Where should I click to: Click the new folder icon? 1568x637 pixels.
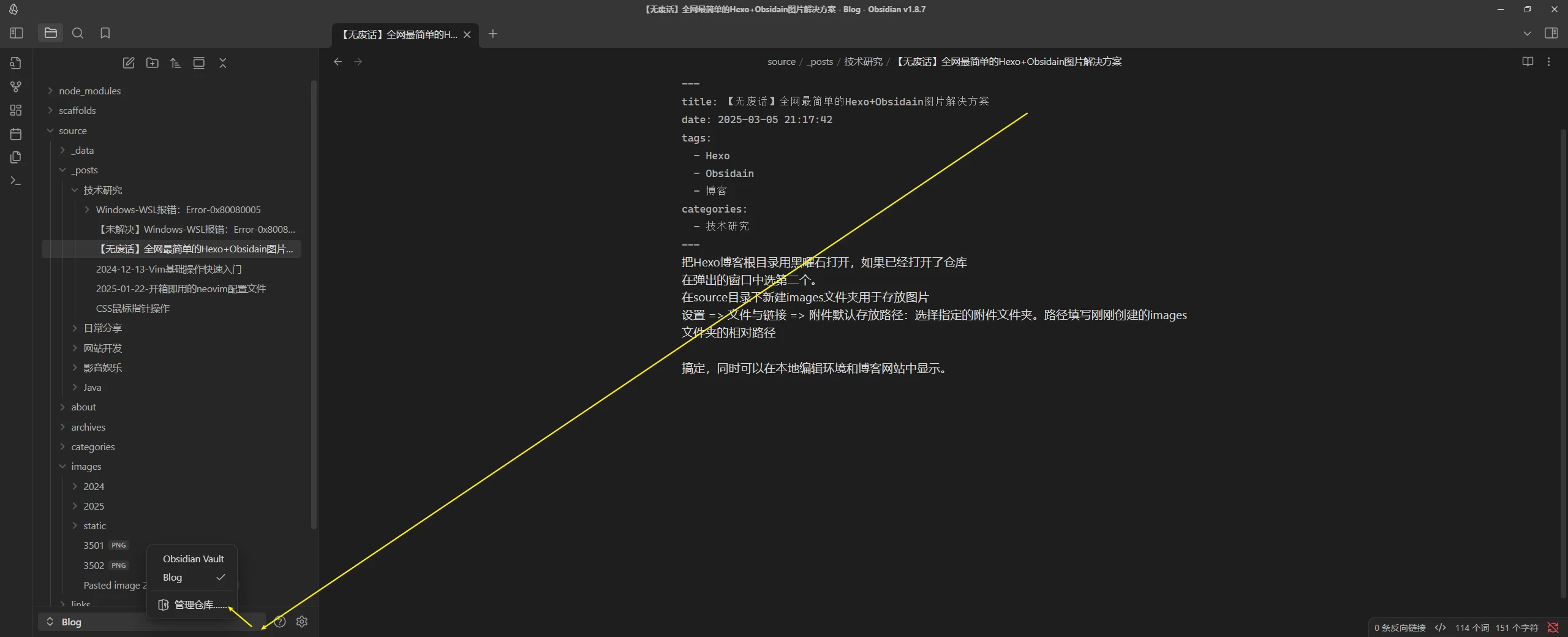[152, 63]
